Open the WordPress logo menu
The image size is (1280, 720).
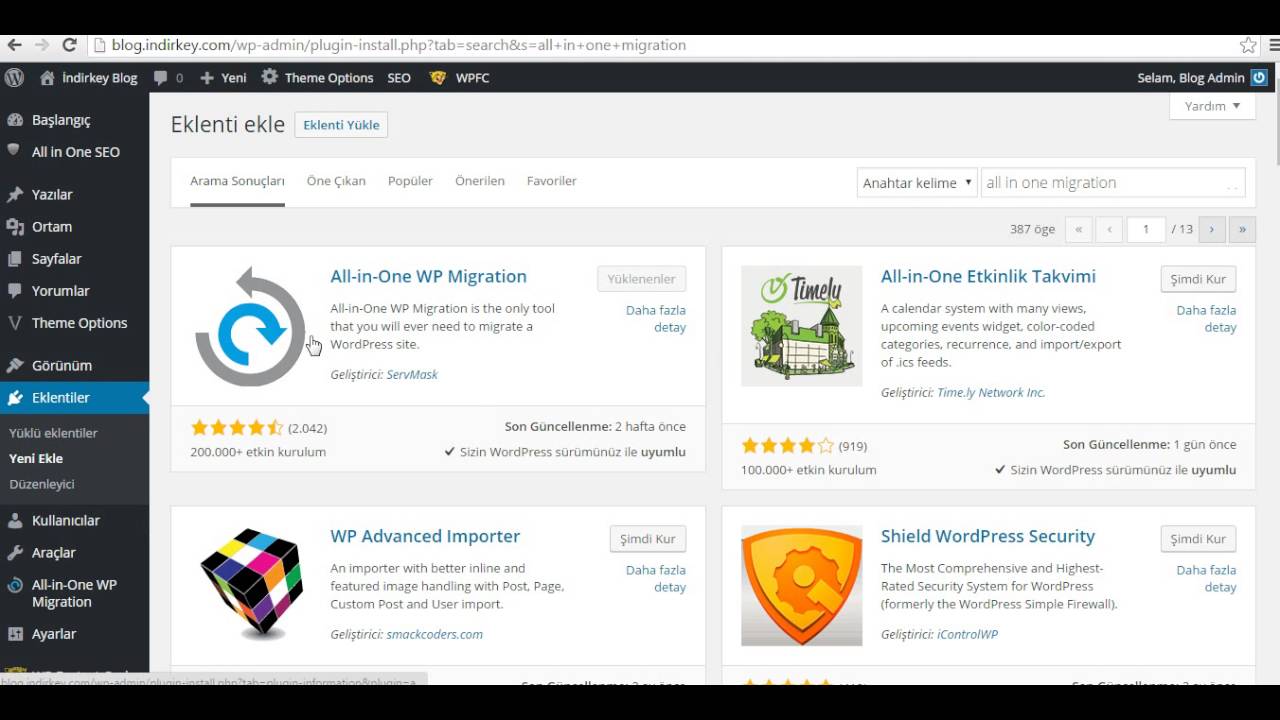[14, 77]
